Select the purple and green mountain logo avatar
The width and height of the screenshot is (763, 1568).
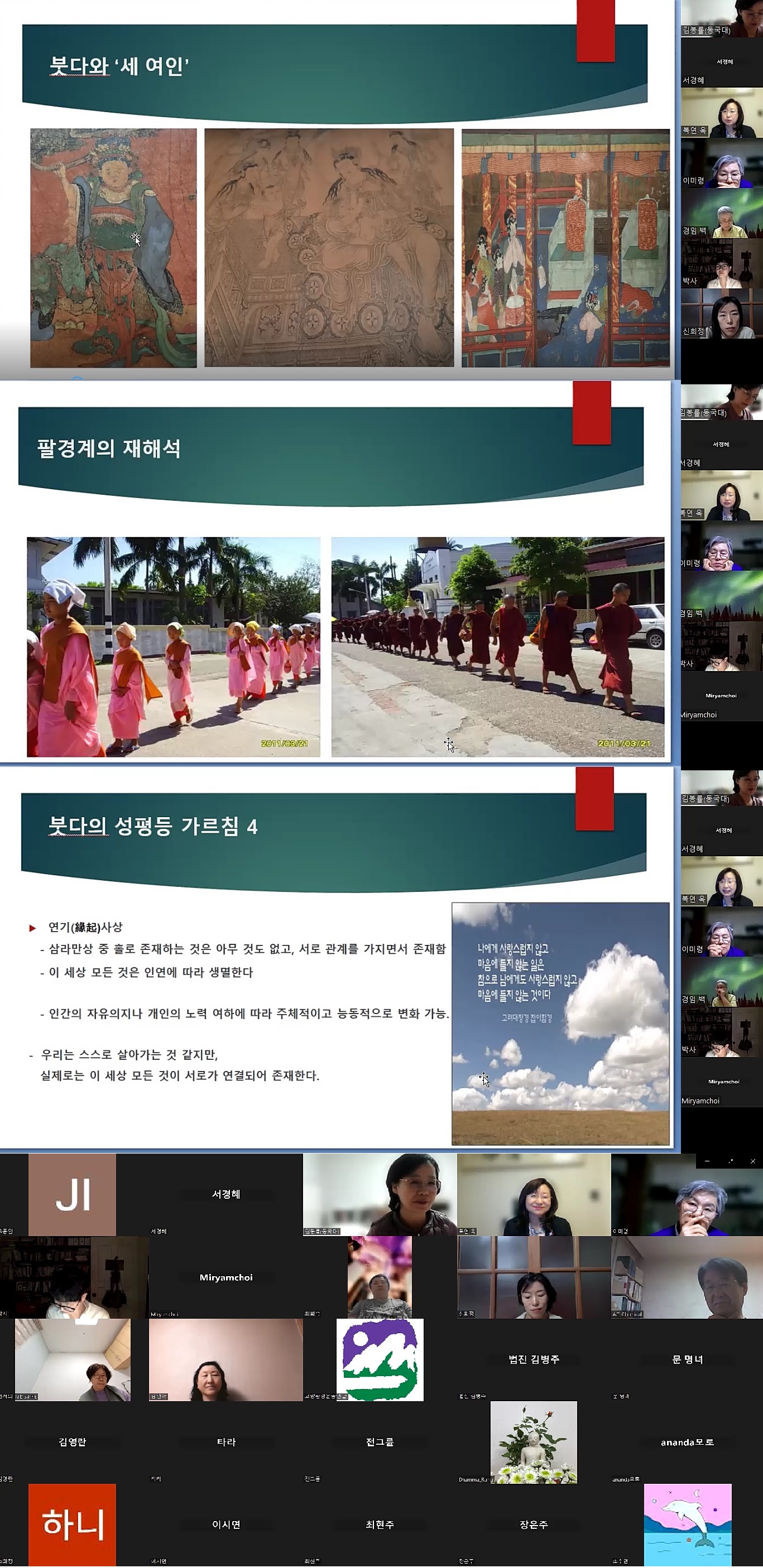[x=380, y=1360]
